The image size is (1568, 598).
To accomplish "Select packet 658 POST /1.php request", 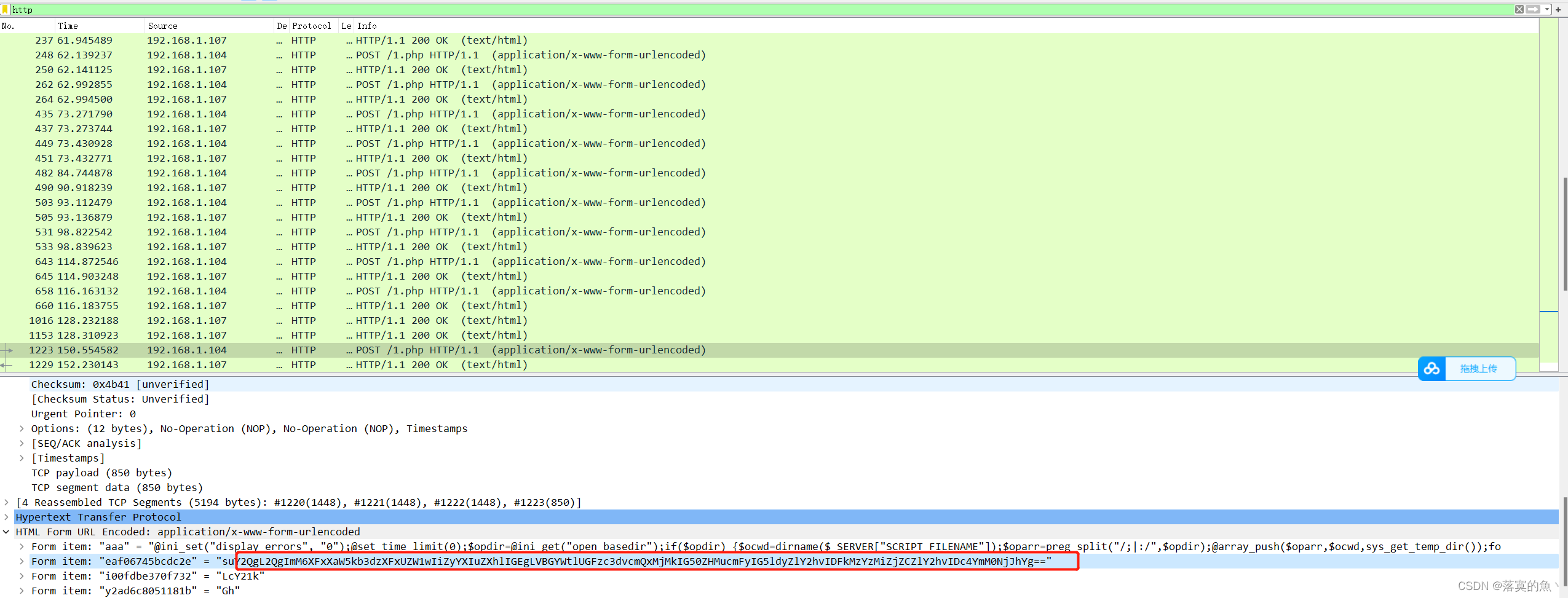I will [769, 291].
